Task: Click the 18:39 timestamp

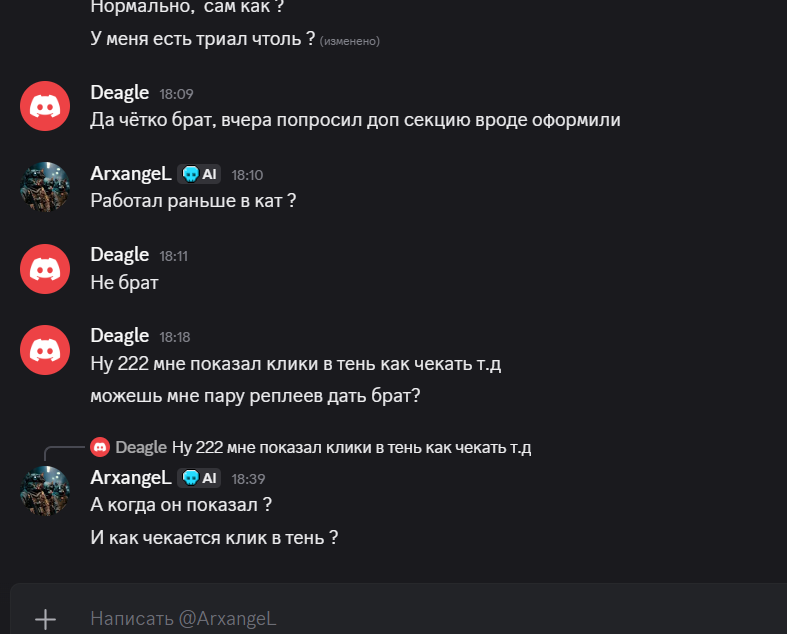Action: pyautogui.click(x=248, y=479)
